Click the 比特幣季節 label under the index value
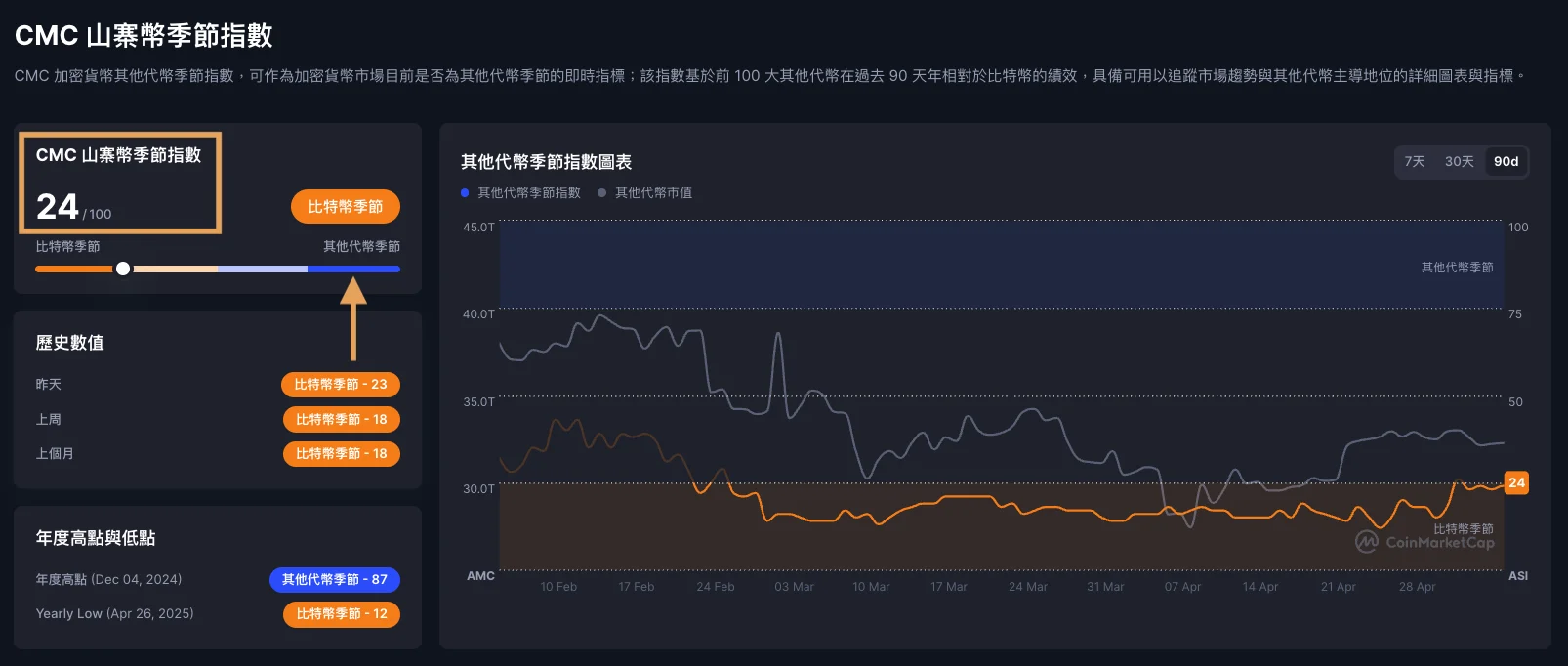The height and width of the screenshot is (666, 1568). [68, 247]
